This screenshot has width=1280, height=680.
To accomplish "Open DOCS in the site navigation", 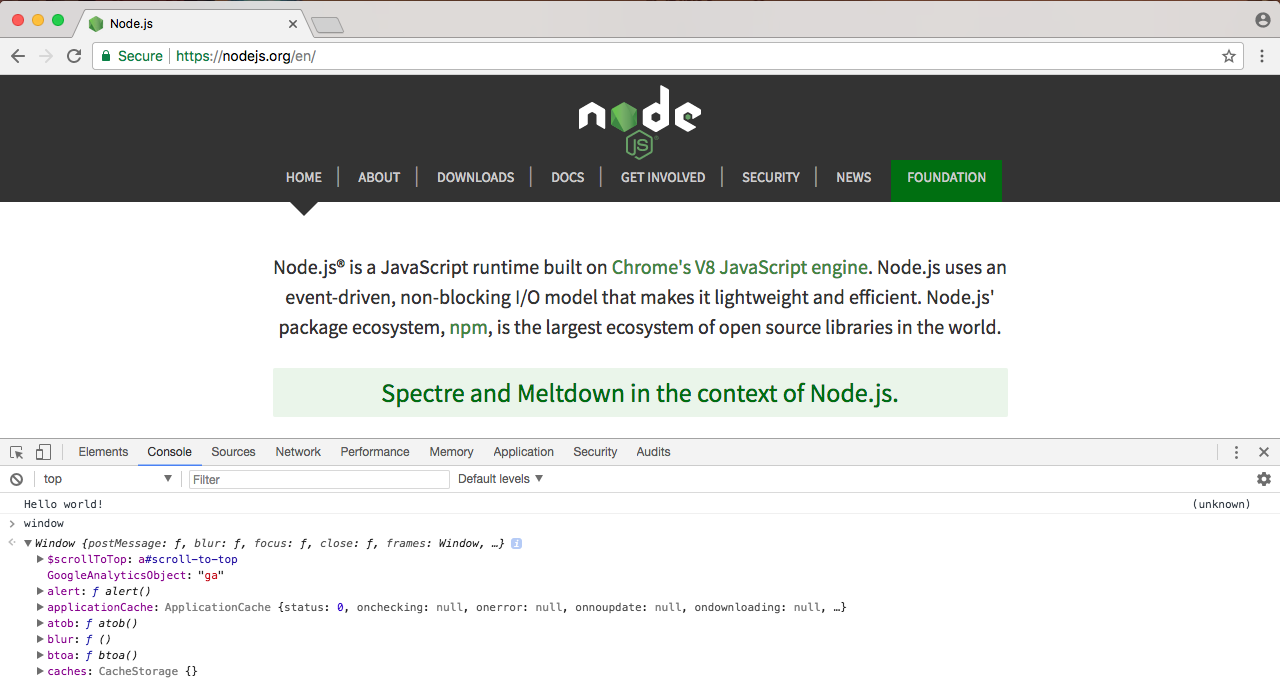I will [567, 177].
